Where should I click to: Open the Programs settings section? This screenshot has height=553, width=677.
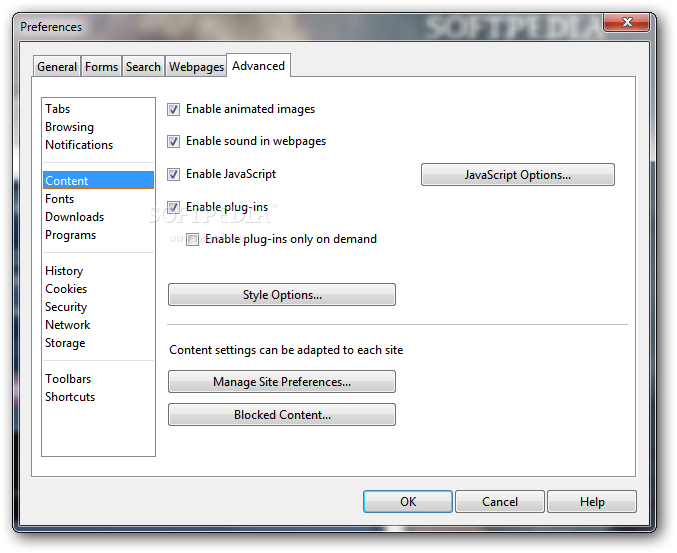pos(98,235)
